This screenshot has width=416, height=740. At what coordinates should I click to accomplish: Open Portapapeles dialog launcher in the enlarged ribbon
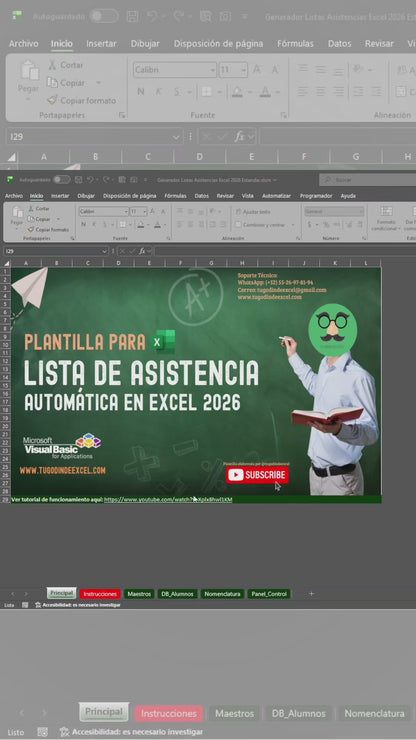[x=122, y=115]
